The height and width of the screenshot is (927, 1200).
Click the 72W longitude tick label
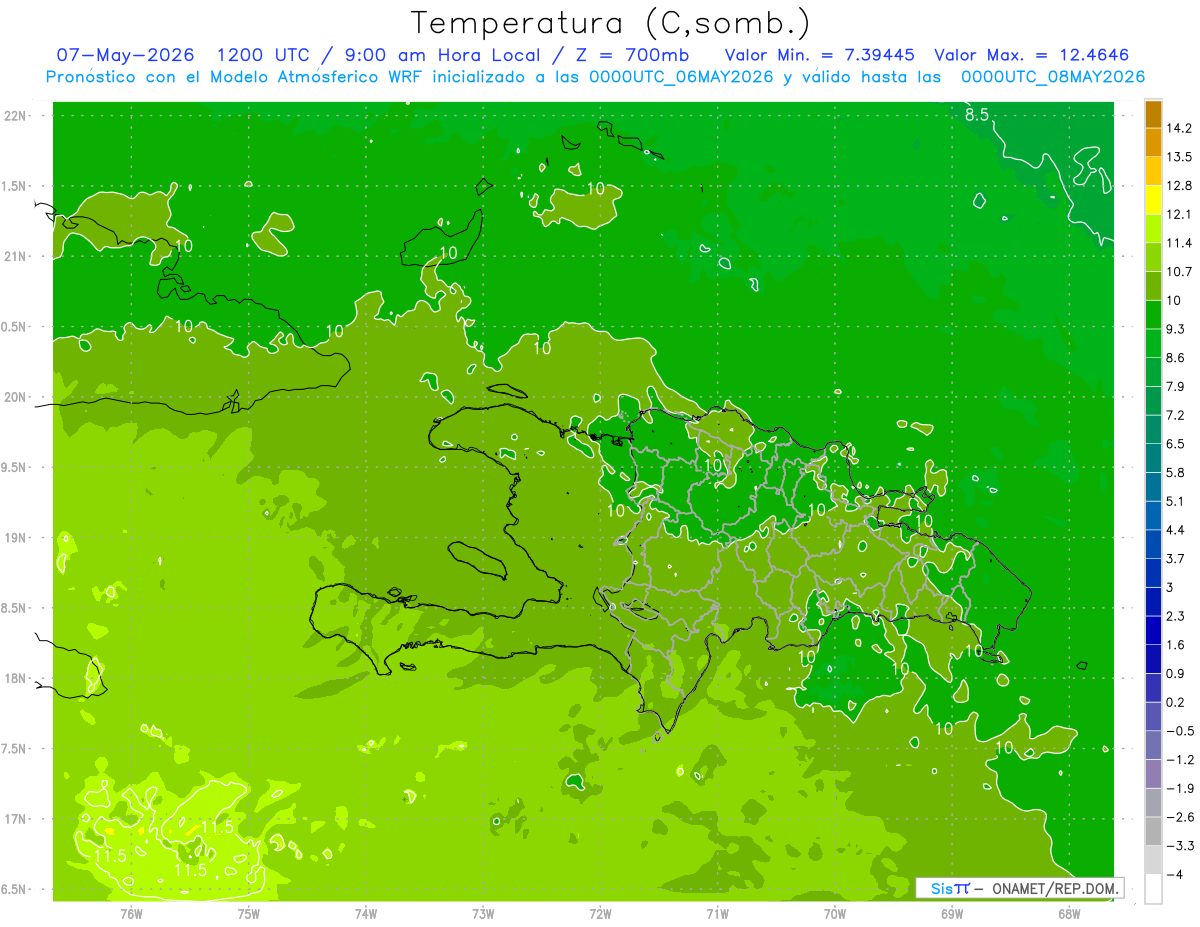coord(600,913)
